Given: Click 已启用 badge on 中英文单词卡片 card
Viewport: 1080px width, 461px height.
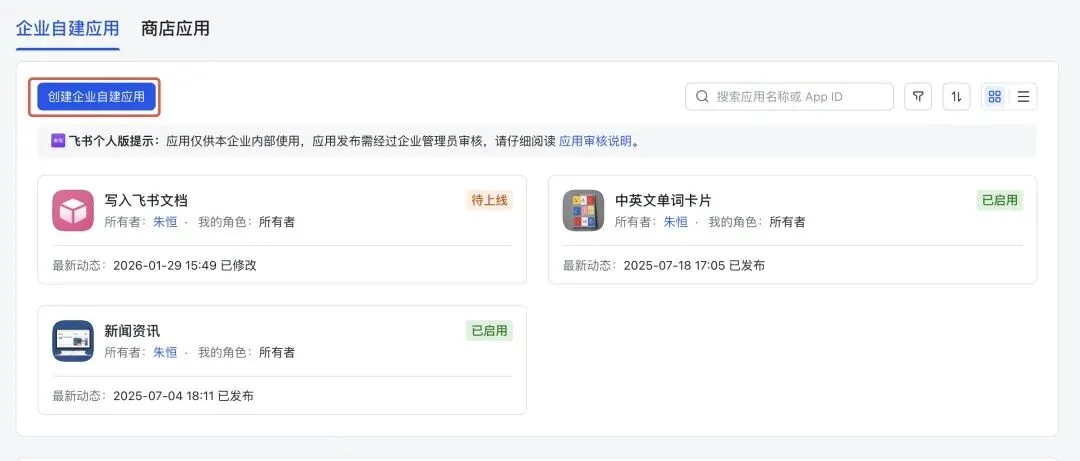Looking at the screenshot, I should pyautogui.click(x=999, y=200).
